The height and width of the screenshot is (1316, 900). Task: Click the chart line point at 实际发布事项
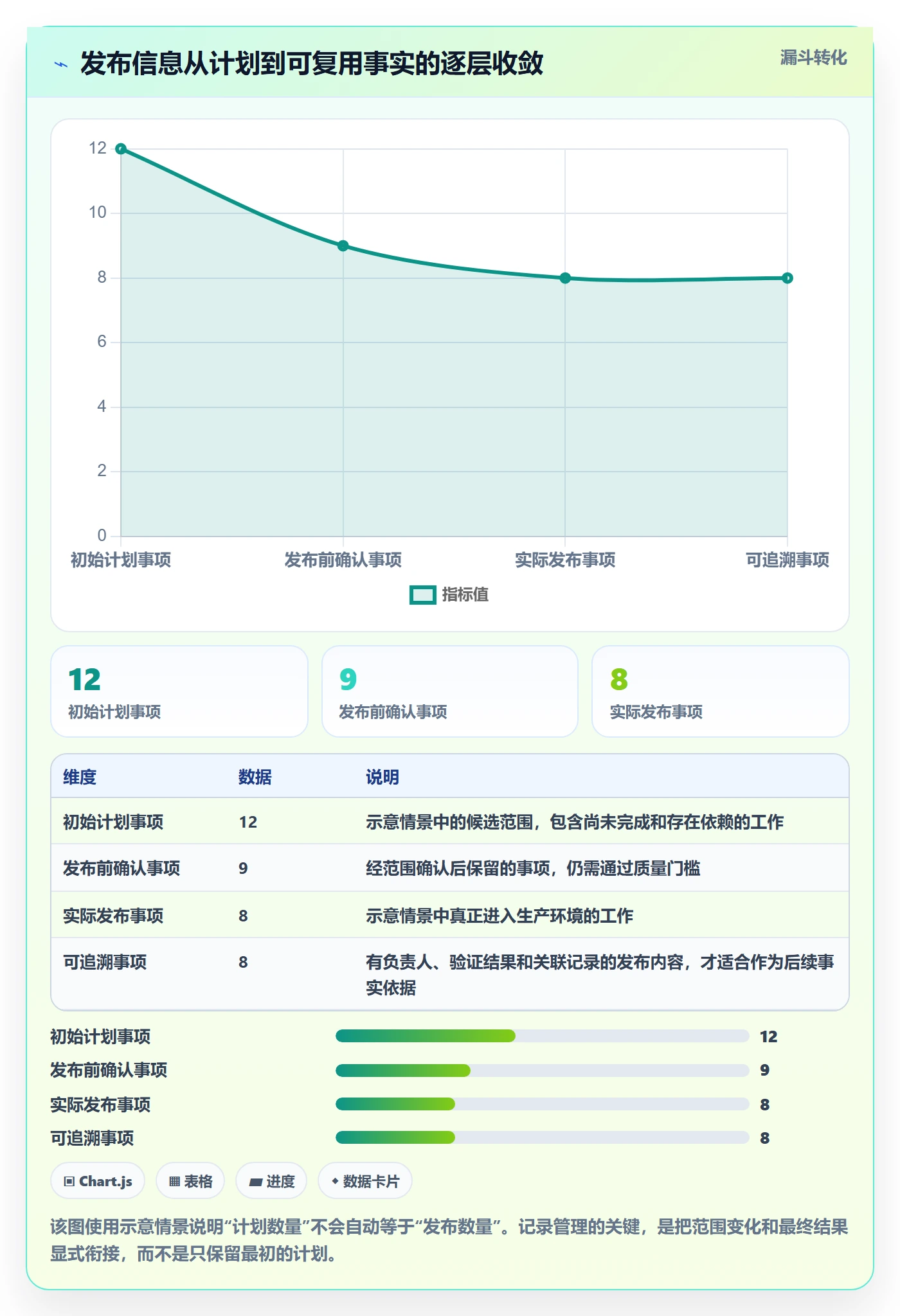point(565,278)
